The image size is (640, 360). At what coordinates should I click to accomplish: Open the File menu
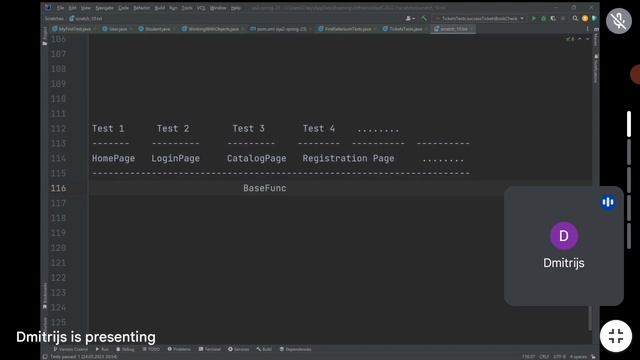pos(60,8)
